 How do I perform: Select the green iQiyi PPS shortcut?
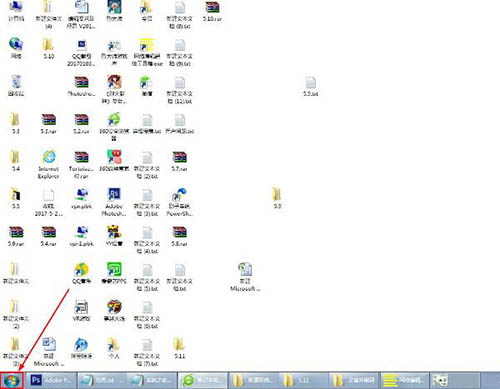(x=114, y=273)
